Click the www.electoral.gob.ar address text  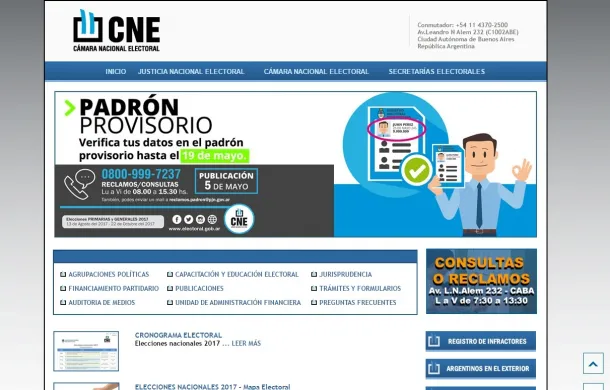[x=194, y=229]
